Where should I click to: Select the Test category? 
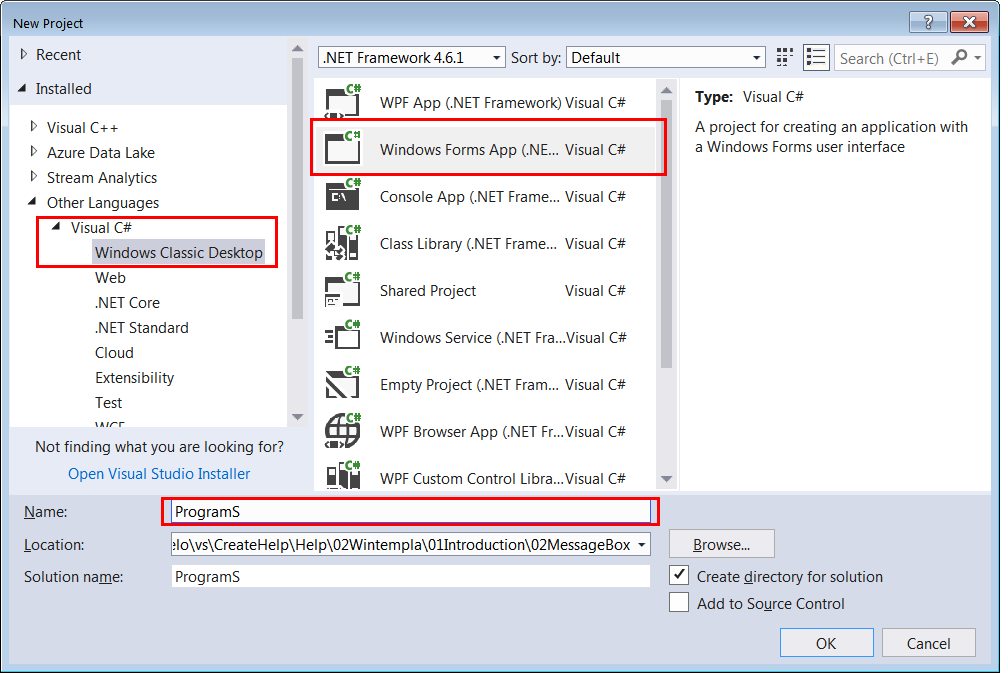pyautogui.click(x=108, y=403)
